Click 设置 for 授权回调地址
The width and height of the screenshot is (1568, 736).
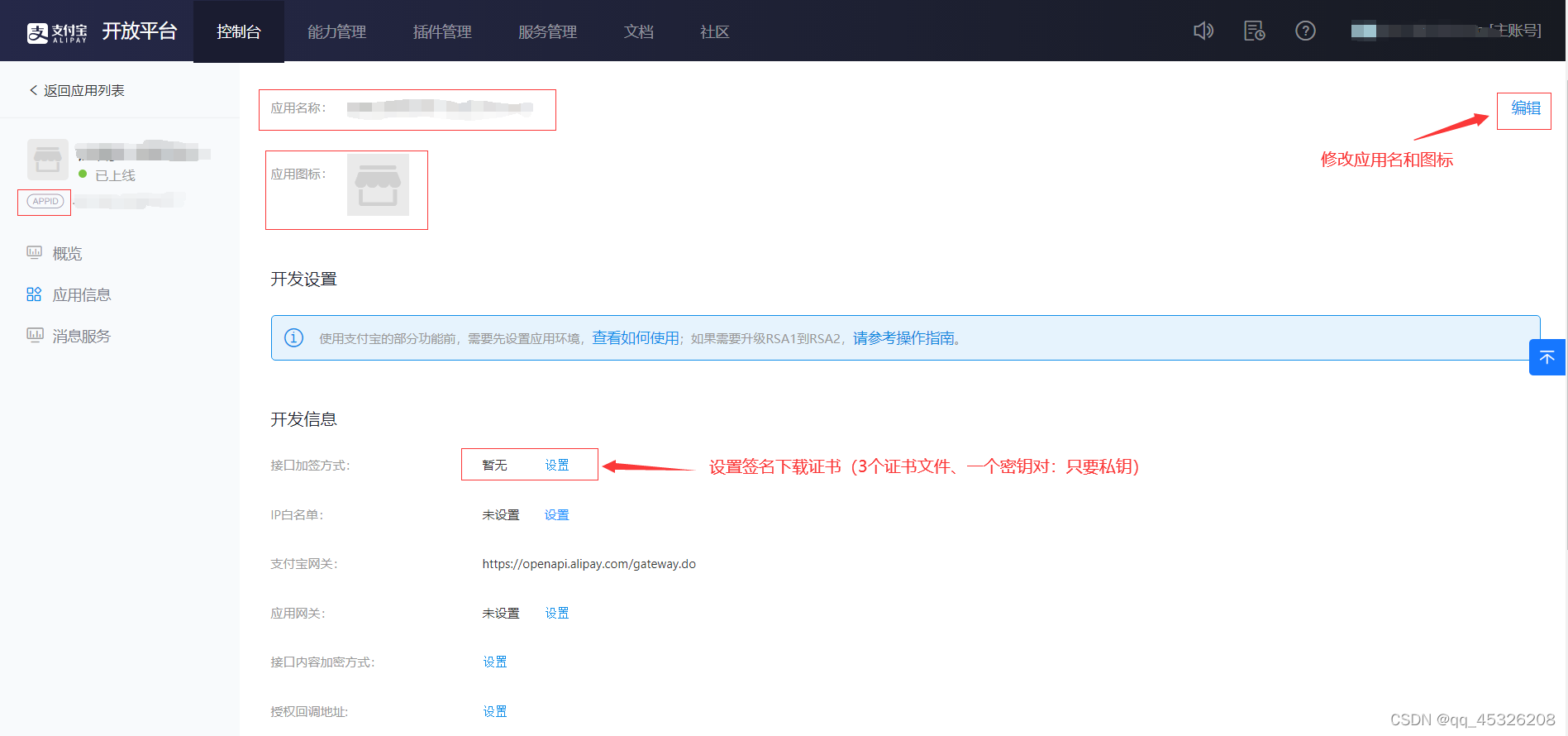(x=495, y=711)
